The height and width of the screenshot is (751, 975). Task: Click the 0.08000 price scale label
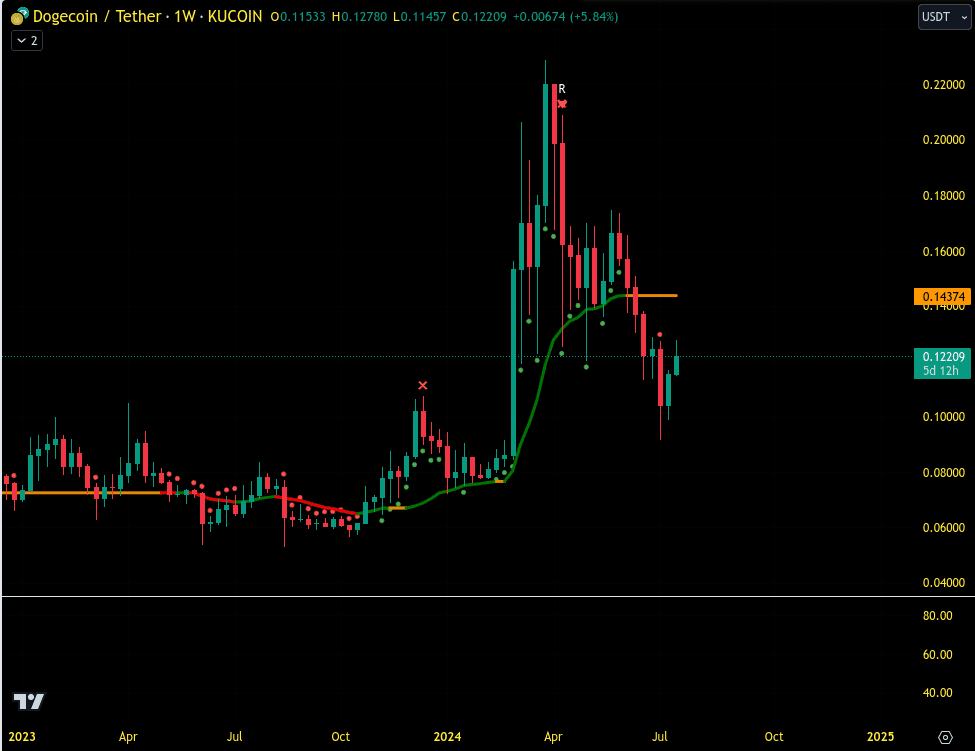coord(944,472)
